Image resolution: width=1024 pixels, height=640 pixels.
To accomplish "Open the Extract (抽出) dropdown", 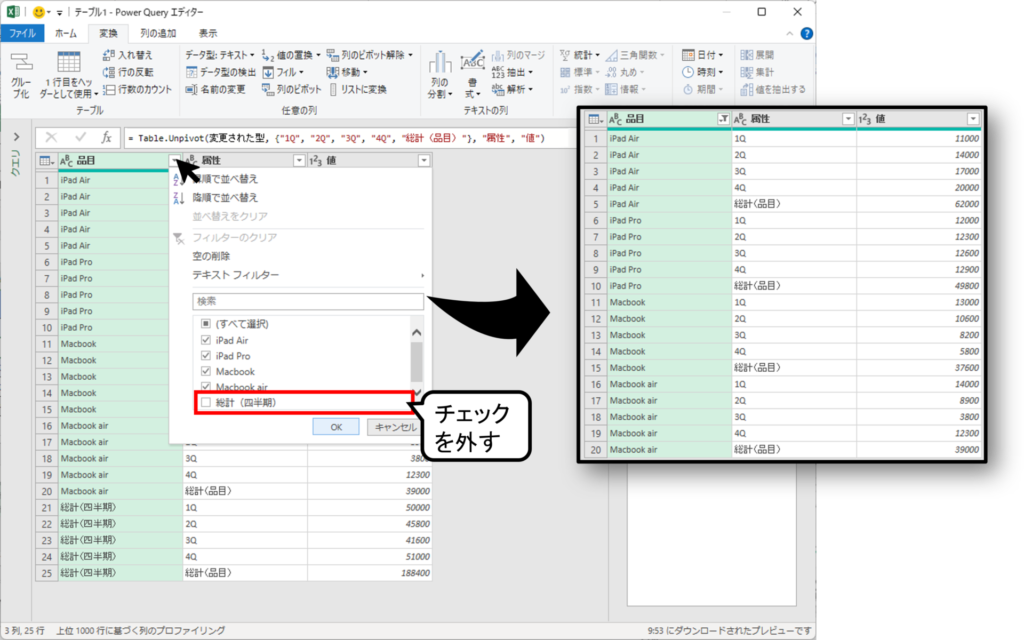I will [513, 72].
